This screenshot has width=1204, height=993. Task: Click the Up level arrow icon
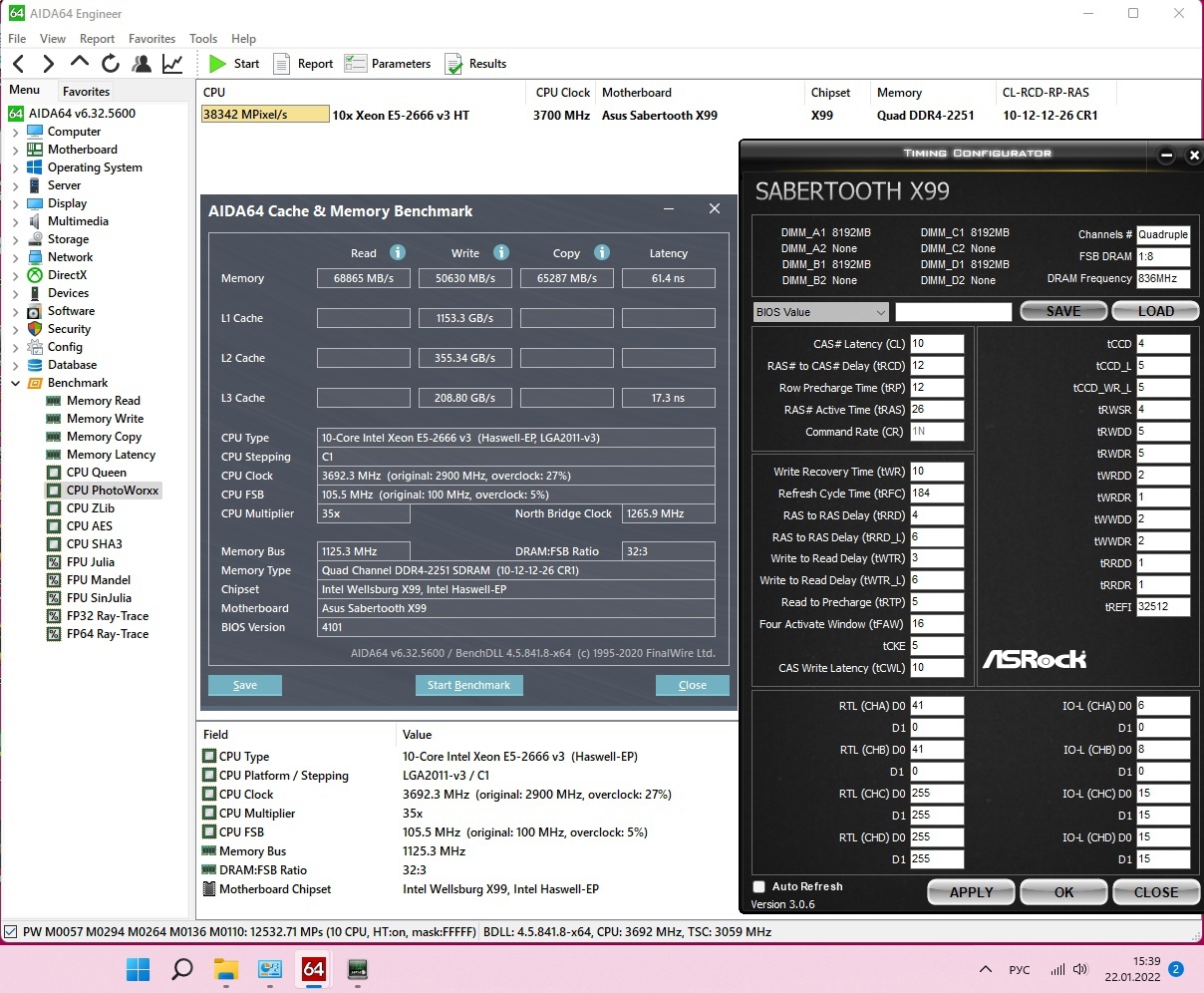79,63
